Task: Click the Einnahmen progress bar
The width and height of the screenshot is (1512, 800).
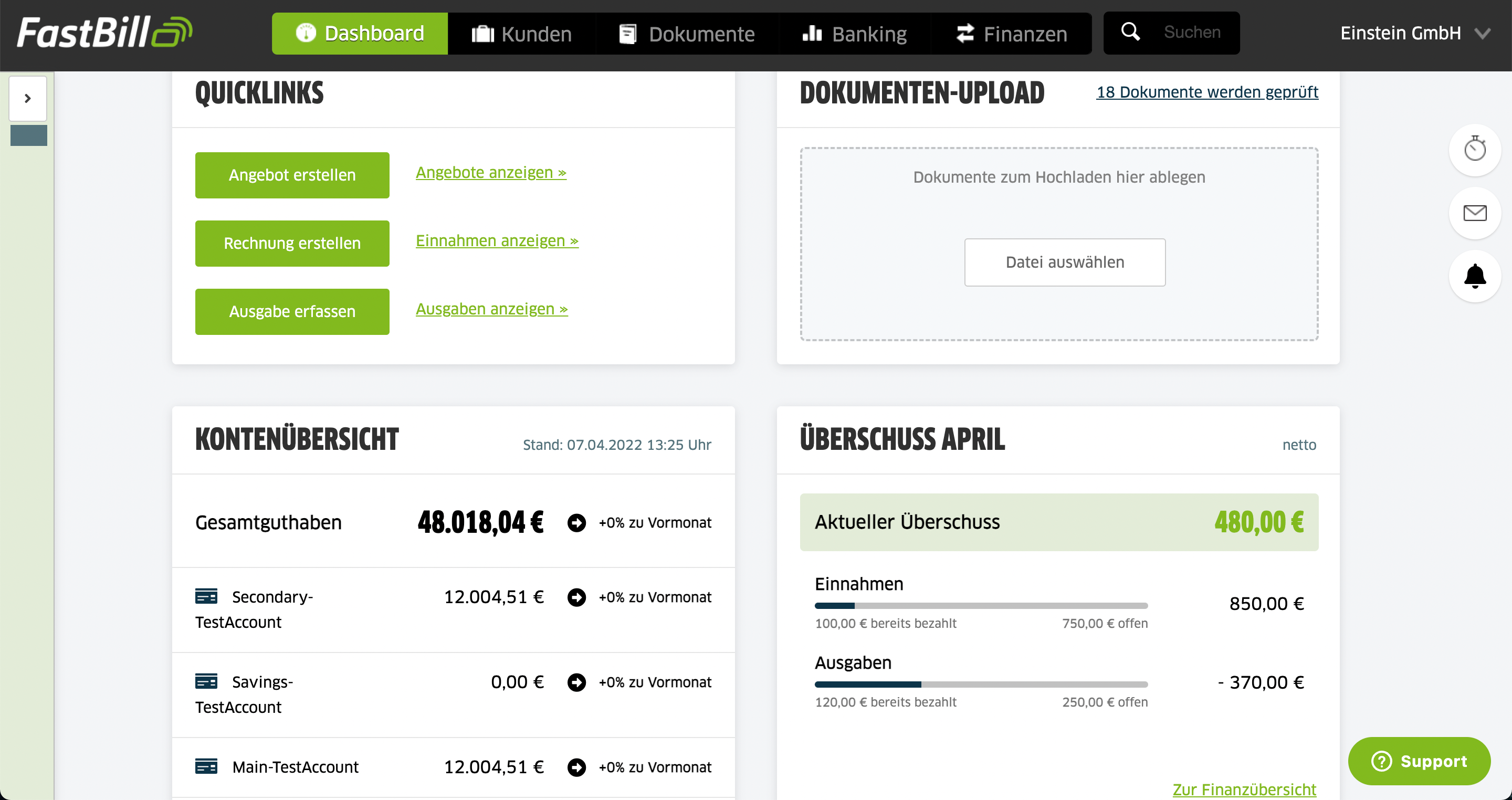Action: [x=980, y=605]
